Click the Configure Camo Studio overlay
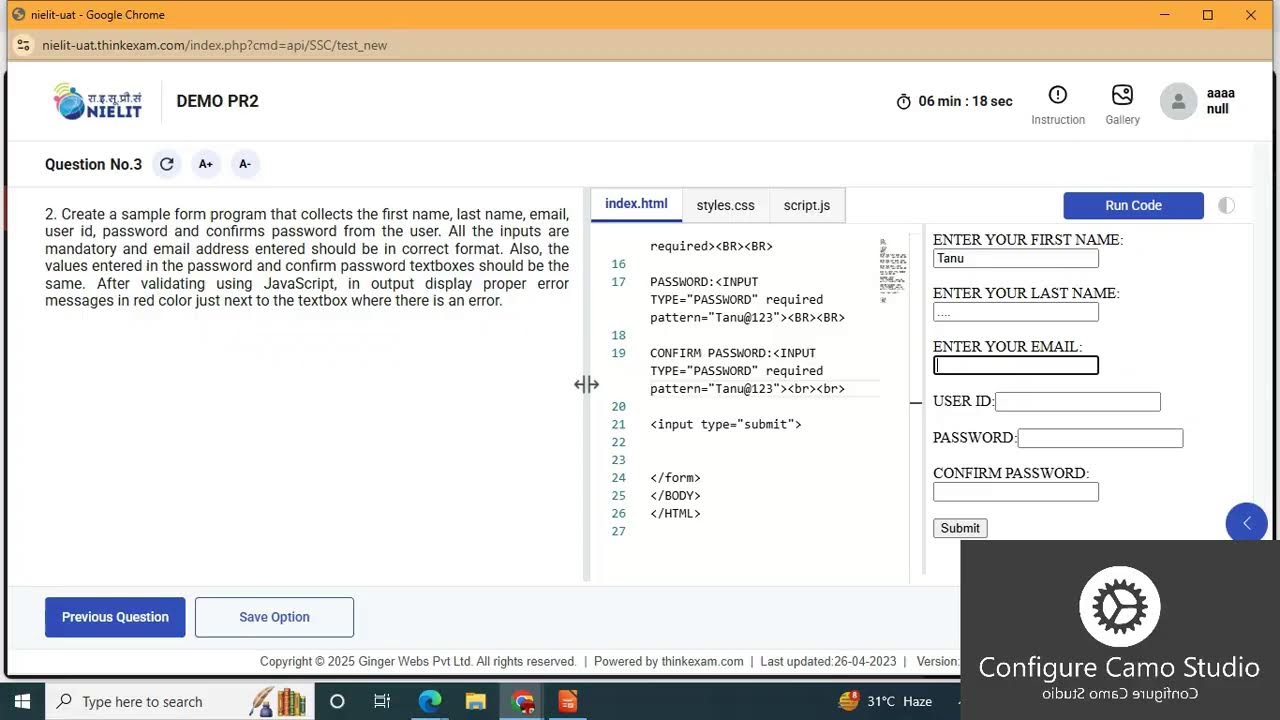 tap(1119, 631)
